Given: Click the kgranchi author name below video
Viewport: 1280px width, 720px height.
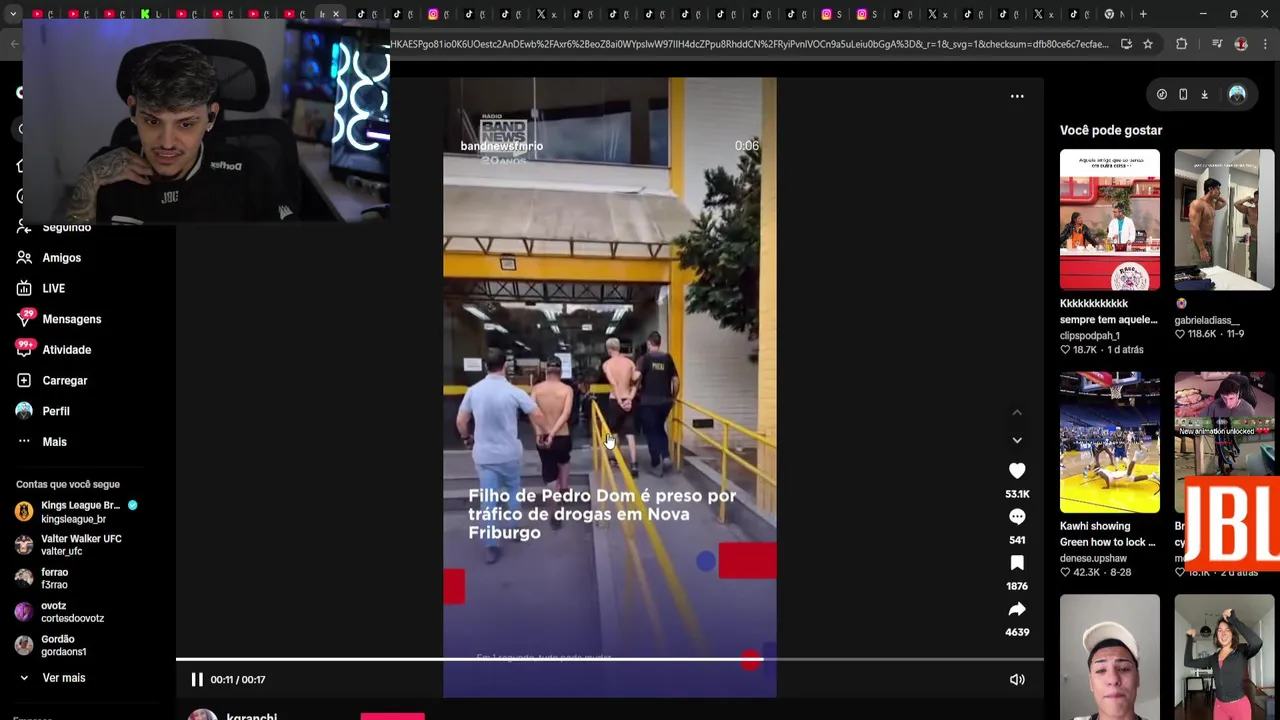Looking at the screenshot, I should 252,716.
